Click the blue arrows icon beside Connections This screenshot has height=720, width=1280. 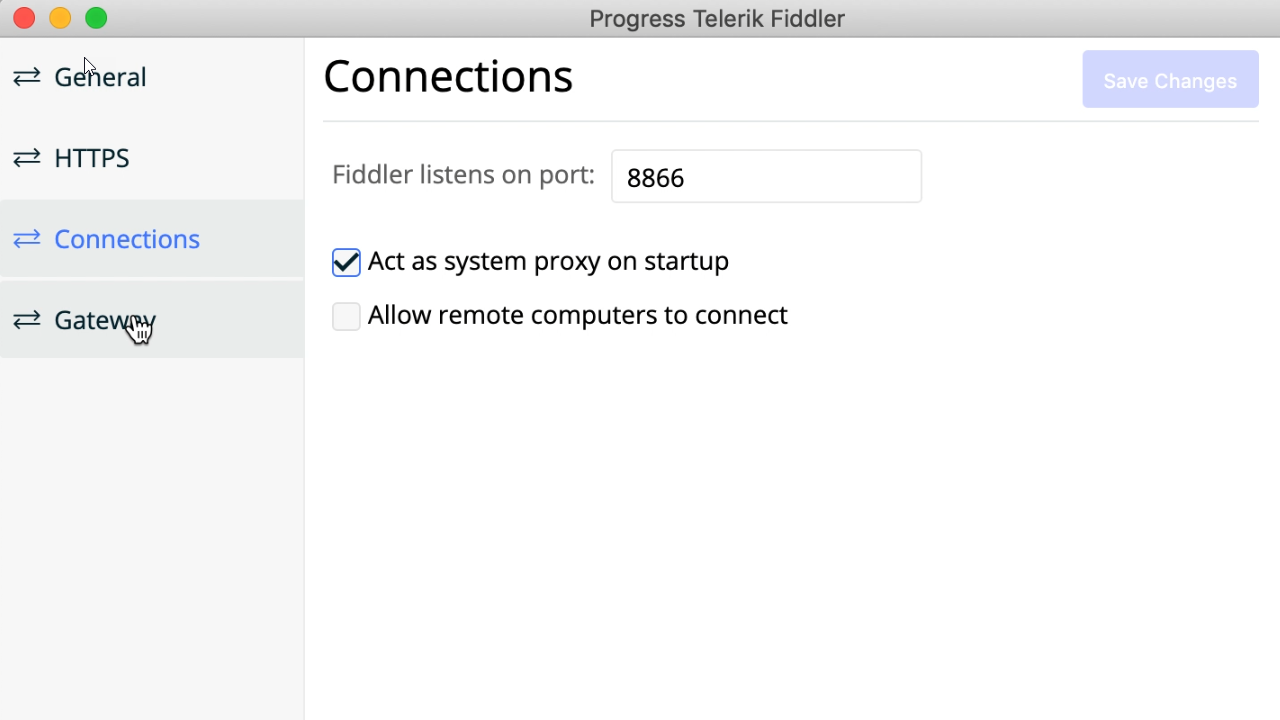(27, 239)
